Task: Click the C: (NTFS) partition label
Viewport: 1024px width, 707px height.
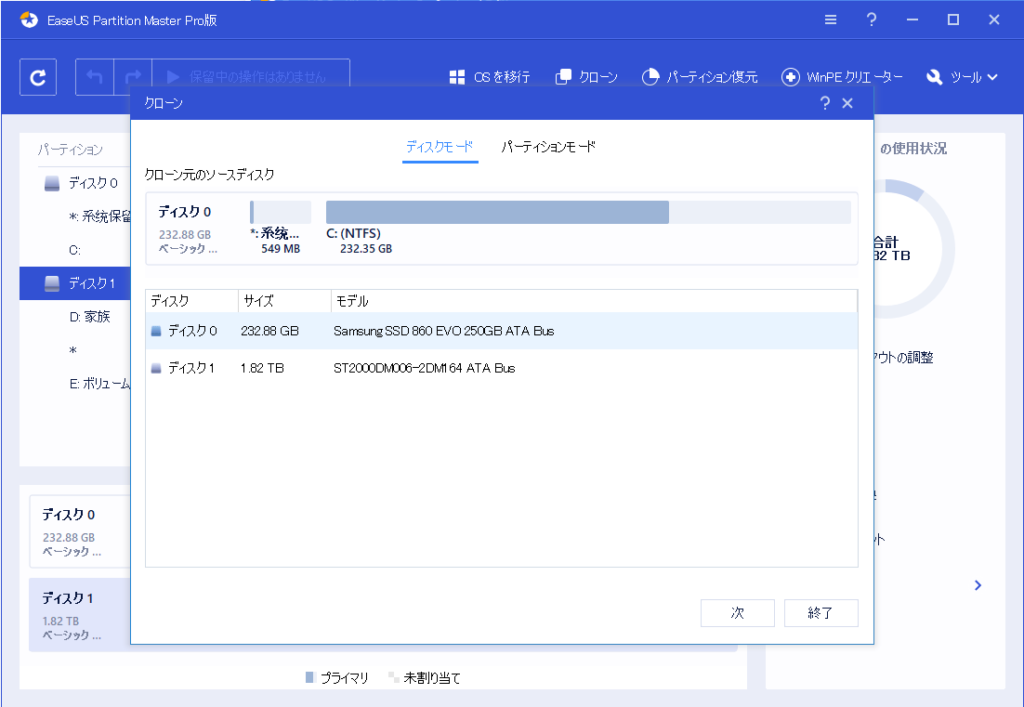Action: [353, 234]
